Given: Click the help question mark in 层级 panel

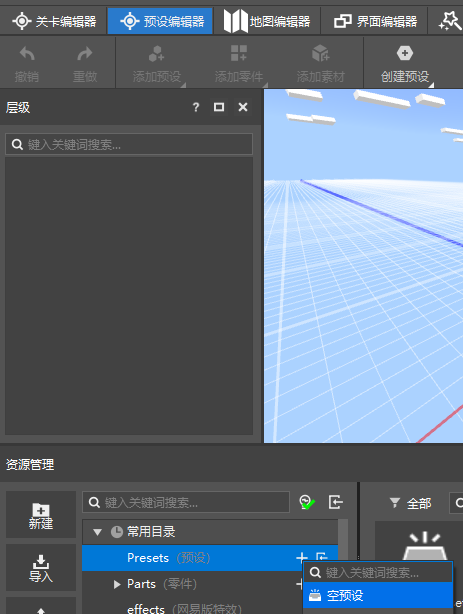Looking at the screenshot, I should [196, 107].
